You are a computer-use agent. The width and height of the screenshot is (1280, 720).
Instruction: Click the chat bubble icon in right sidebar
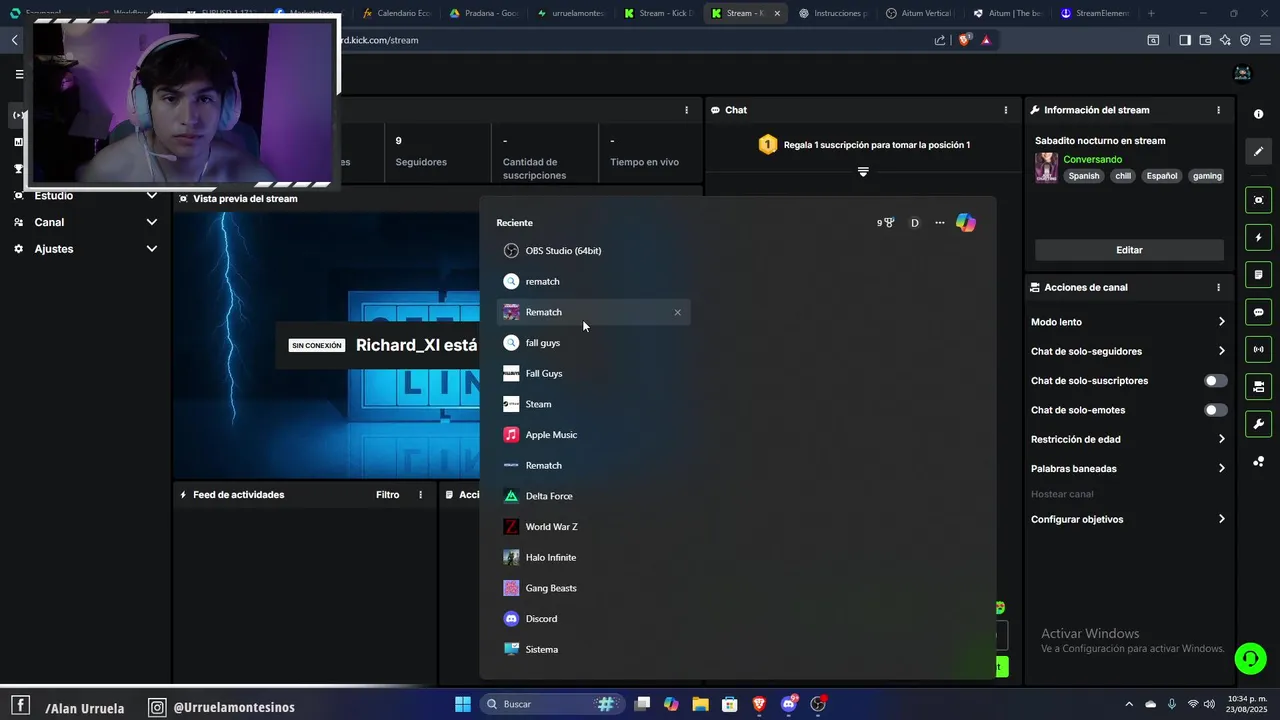click(x=1258, y=312)
